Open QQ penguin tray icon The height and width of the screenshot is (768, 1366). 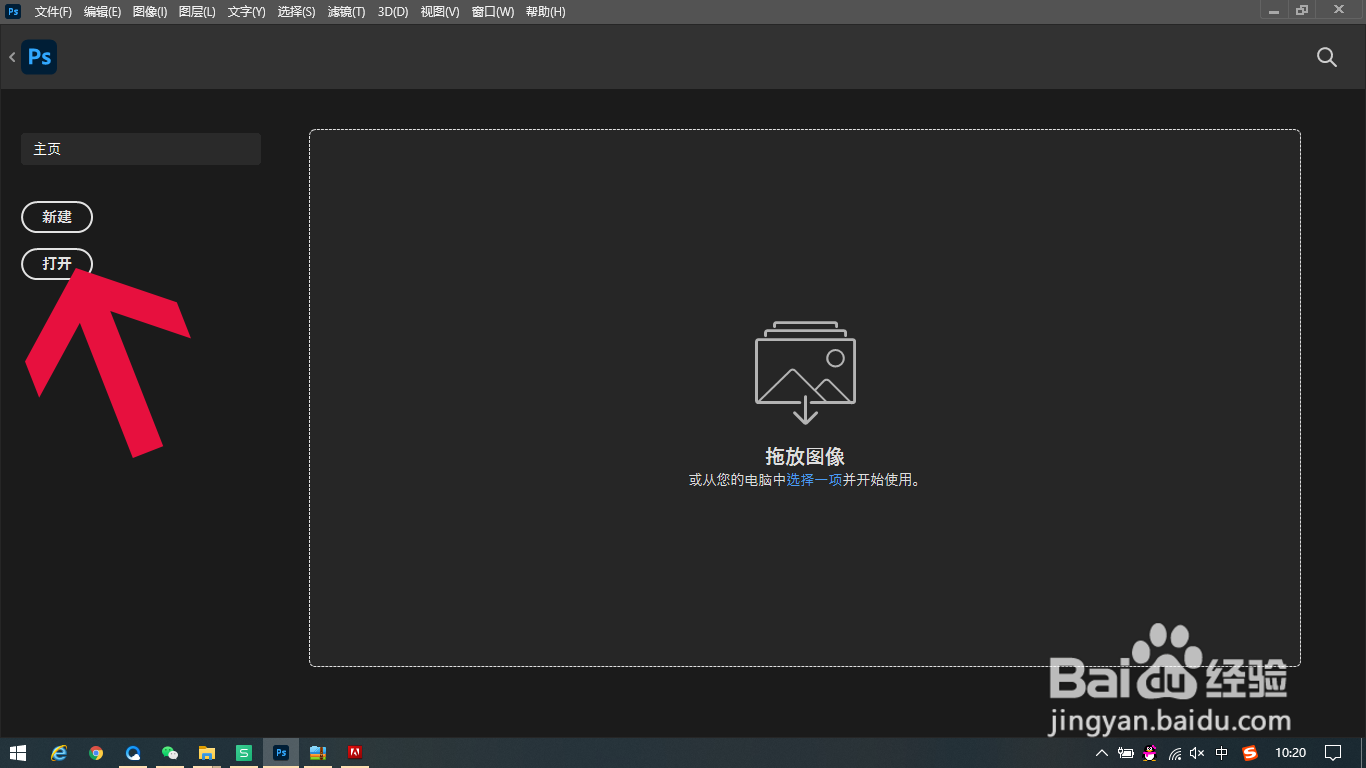(1151, 753)
